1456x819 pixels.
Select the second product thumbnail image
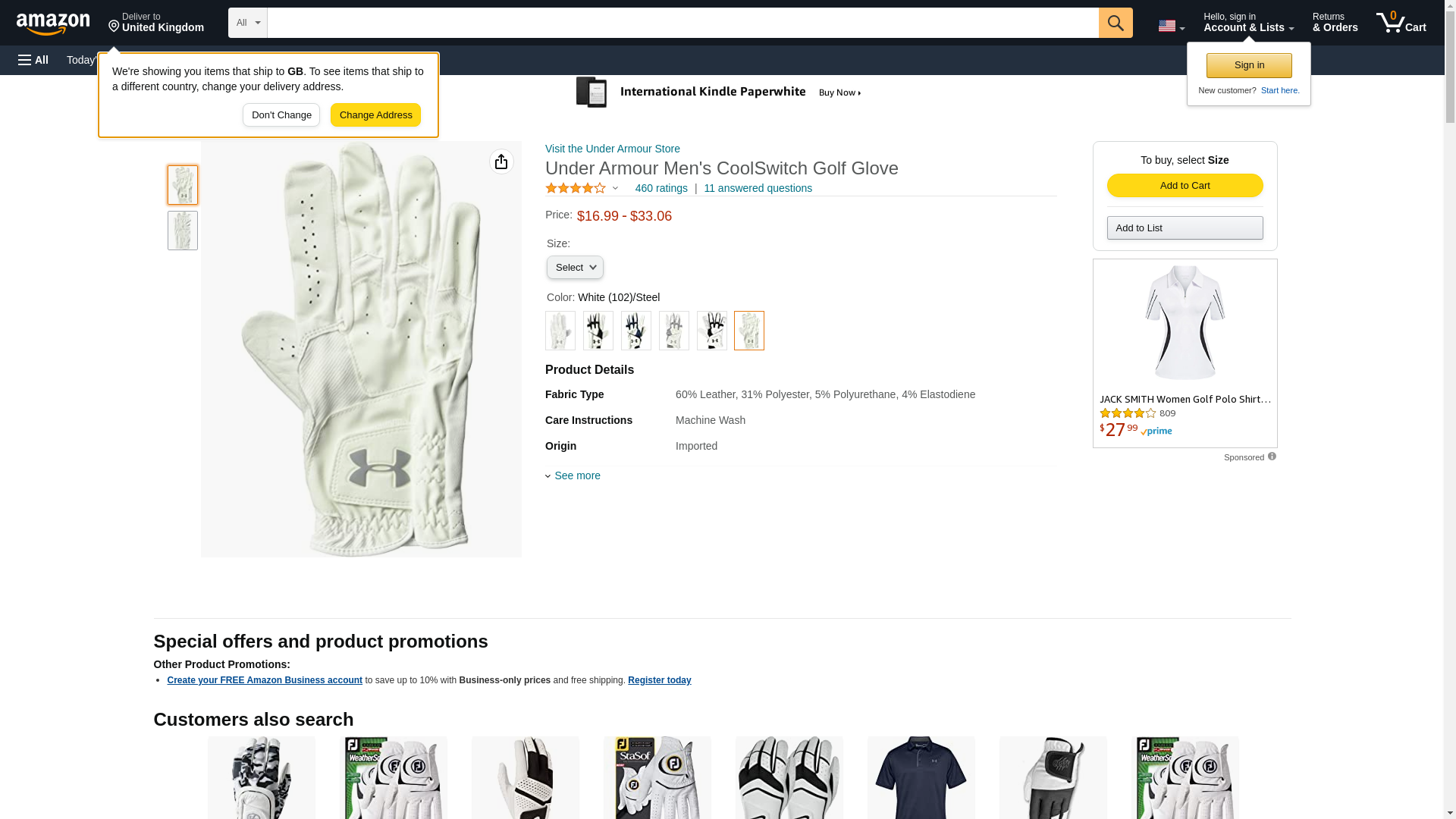click(x=183, y=231)
